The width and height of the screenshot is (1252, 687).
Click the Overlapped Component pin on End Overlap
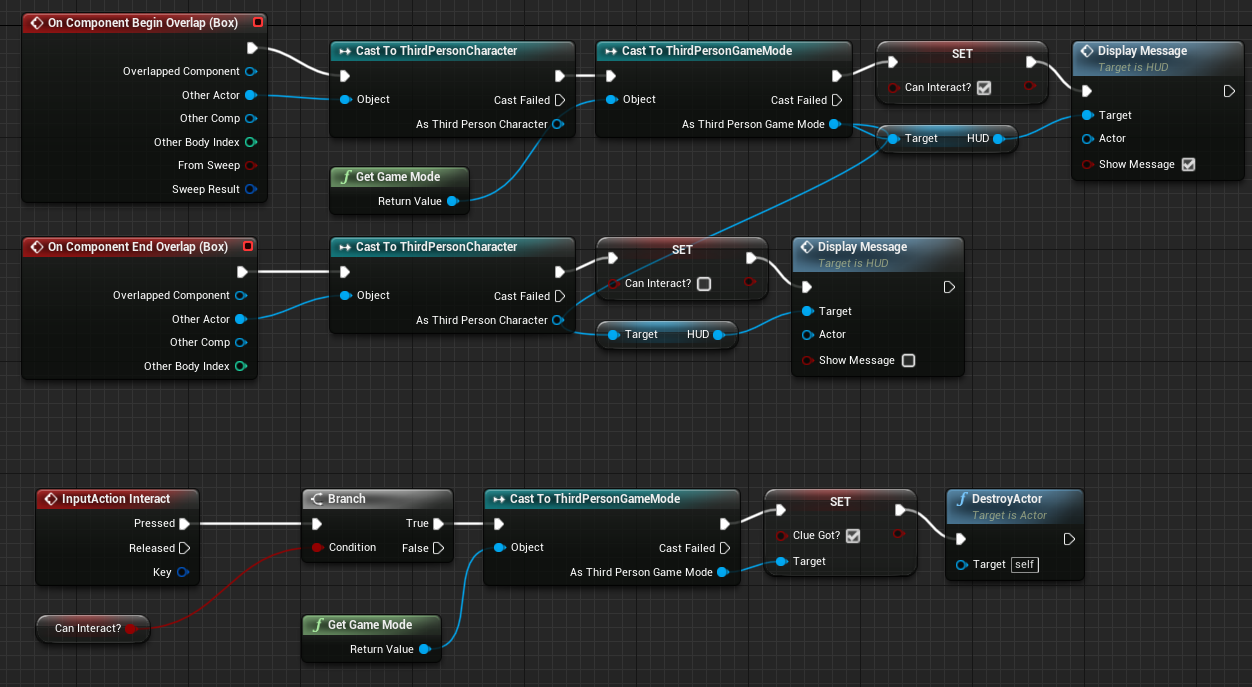[240, 296]
